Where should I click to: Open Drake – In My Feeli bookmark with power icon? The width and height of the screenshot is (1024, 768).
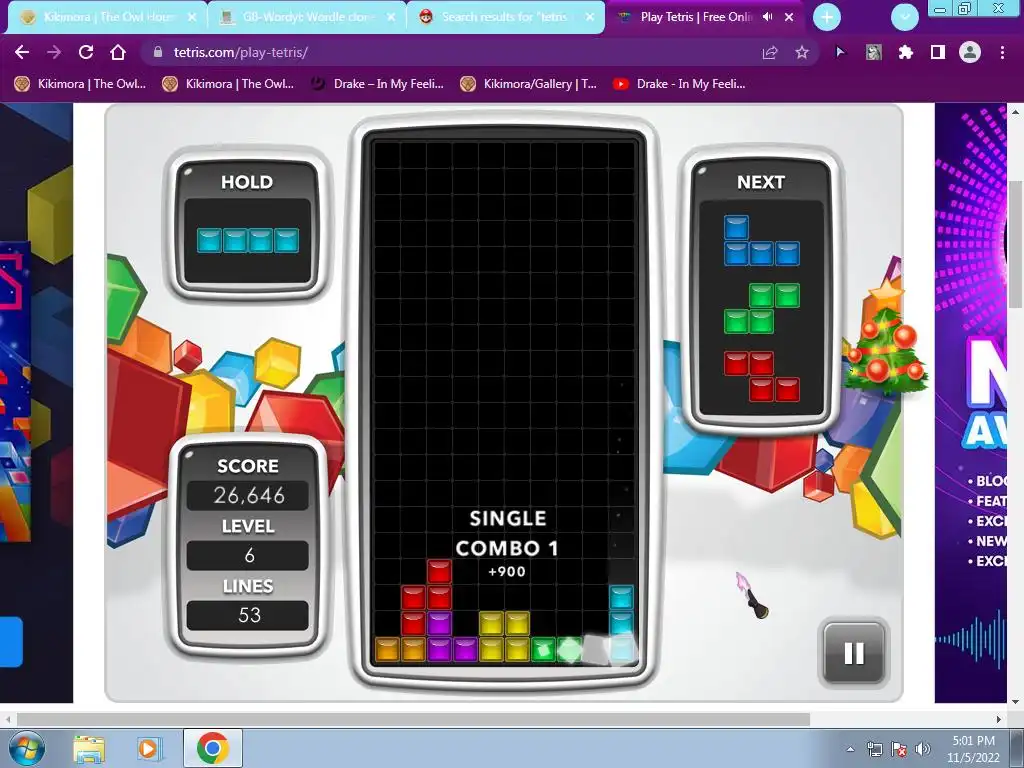377,84
